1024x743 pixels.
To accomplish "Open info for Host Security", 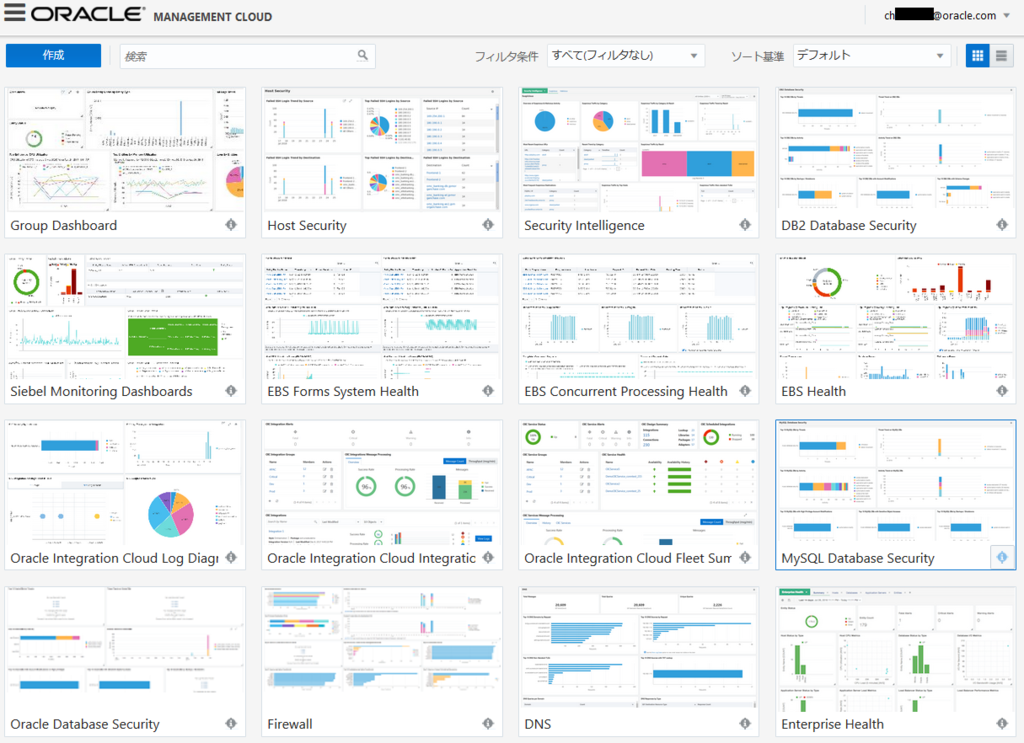I will [488, 225].
